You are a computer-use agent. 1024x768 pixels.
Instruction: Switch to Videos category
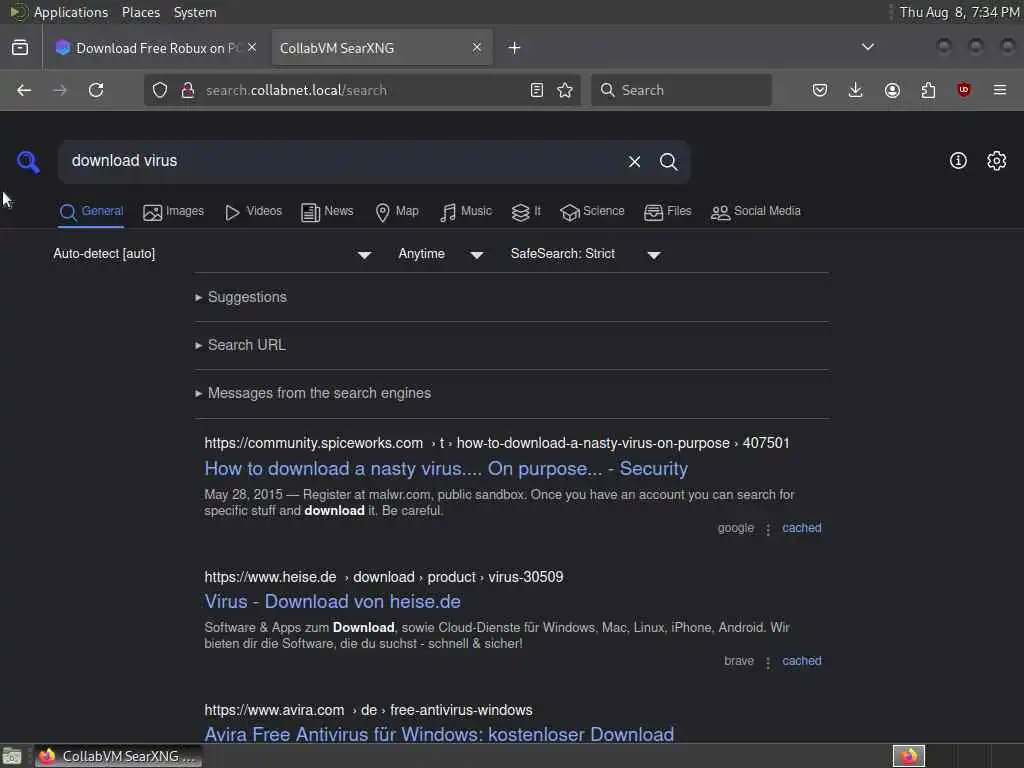pyautogui.click(x=253, y=212)
